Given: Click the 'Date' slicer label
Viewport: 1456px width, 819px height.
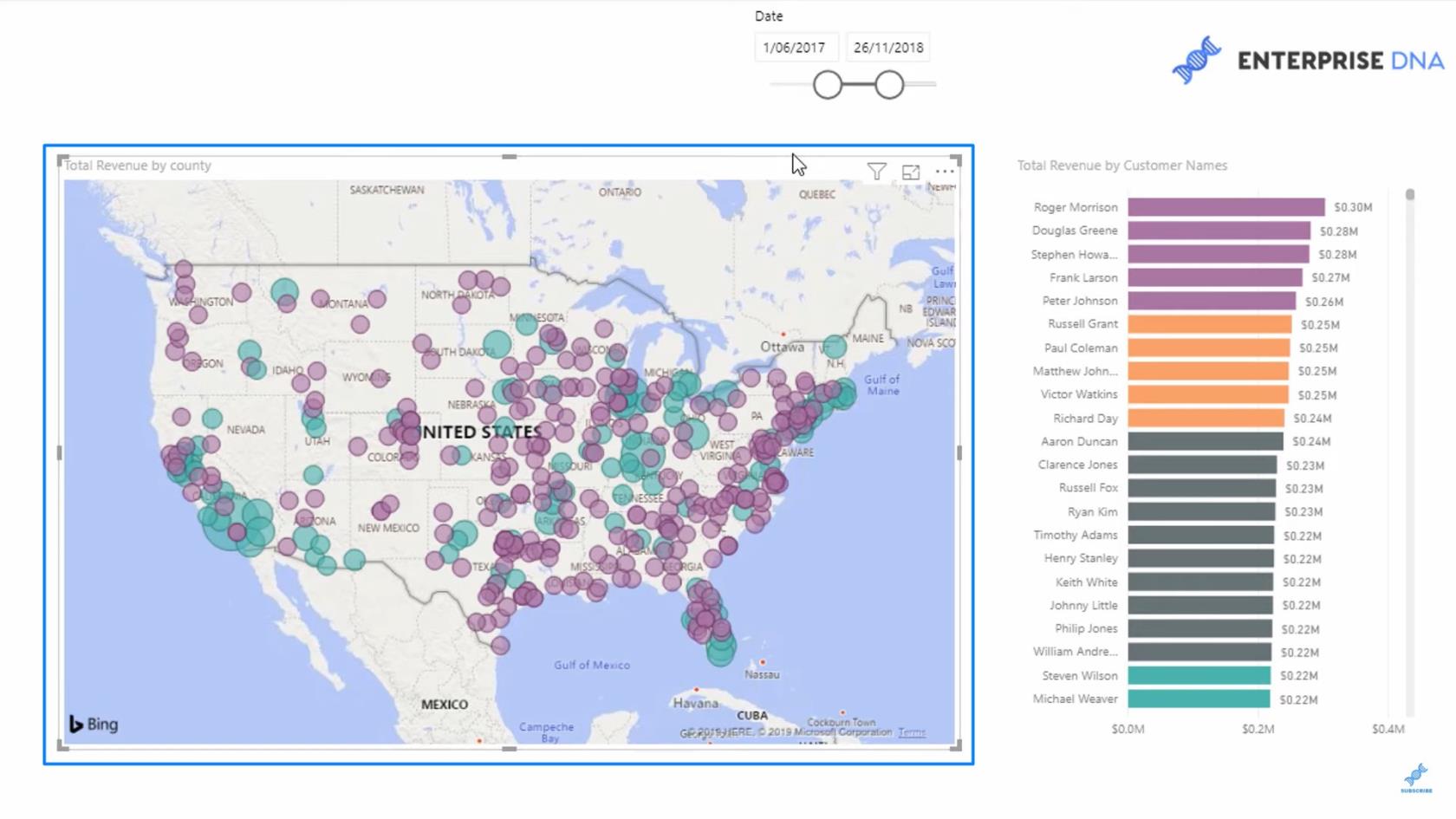Looking at the screenshot, I should 769,16.
